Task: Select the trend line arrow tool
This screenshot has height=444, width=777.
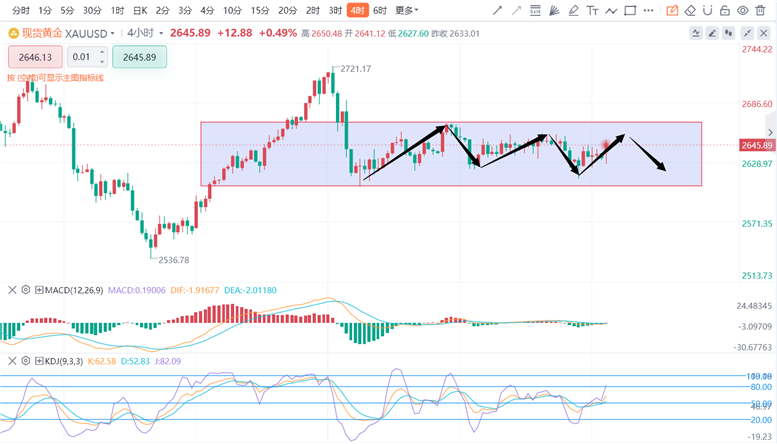Action: pyautogui.click(x=498, y=10)
